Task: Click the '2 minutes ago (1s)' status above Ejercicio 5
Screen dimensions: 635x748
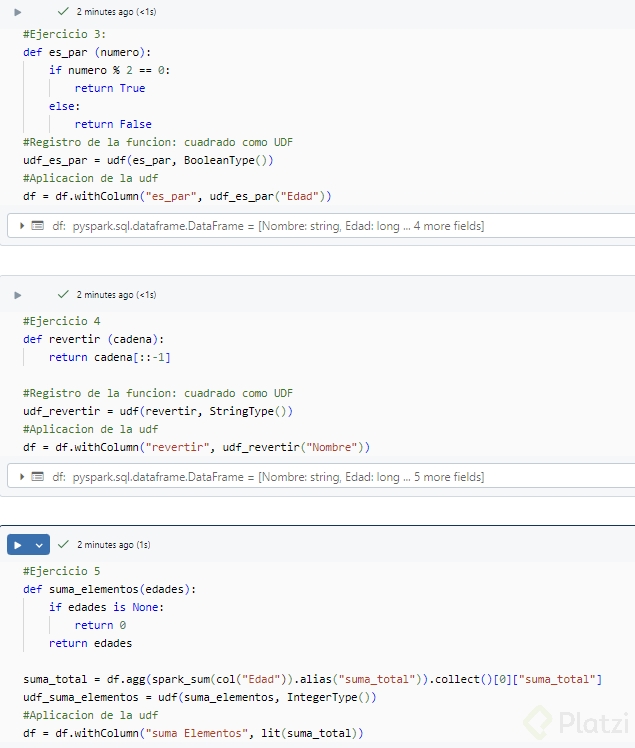Action: pyautogui.click(x=114, y=545)
